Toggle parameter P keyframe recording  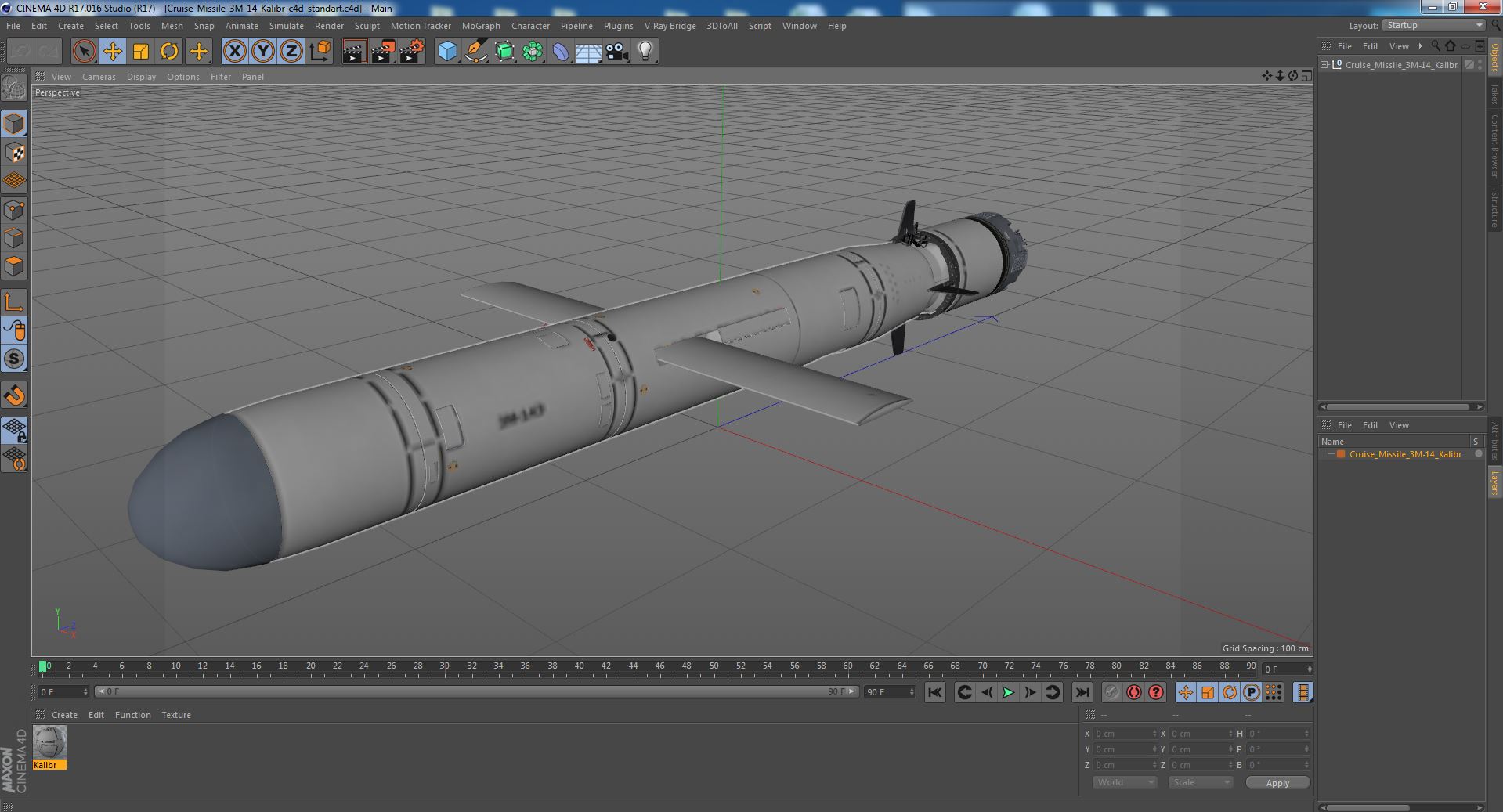[x=1251, y=692]
